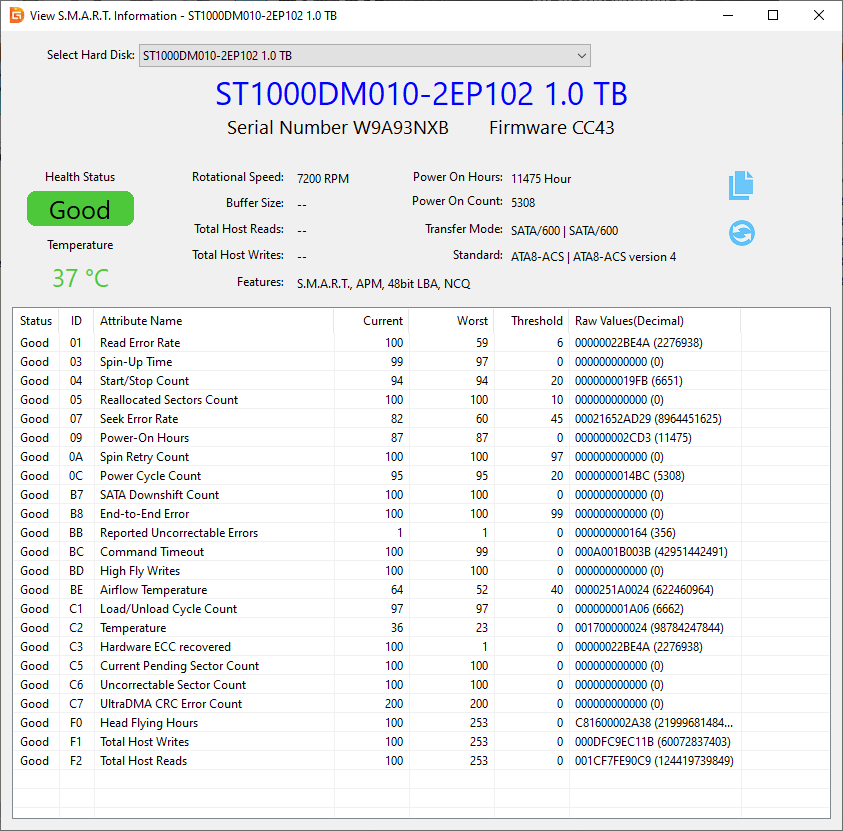This screenshot has width=843, height=831.
Task: Click the Status column header
Action: coord(36,321)
